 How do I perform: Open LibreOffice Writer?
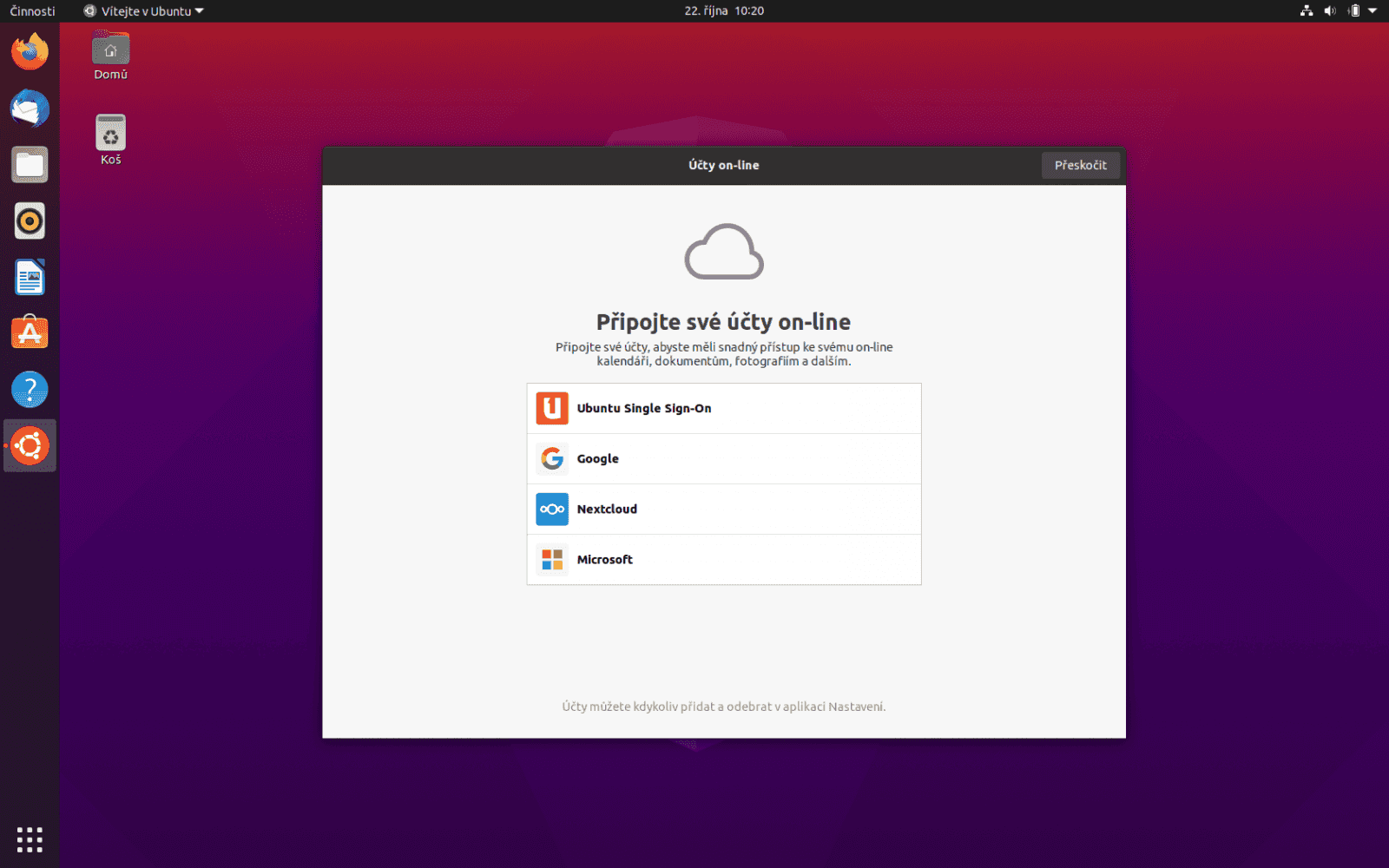click(x=30, y=276)
